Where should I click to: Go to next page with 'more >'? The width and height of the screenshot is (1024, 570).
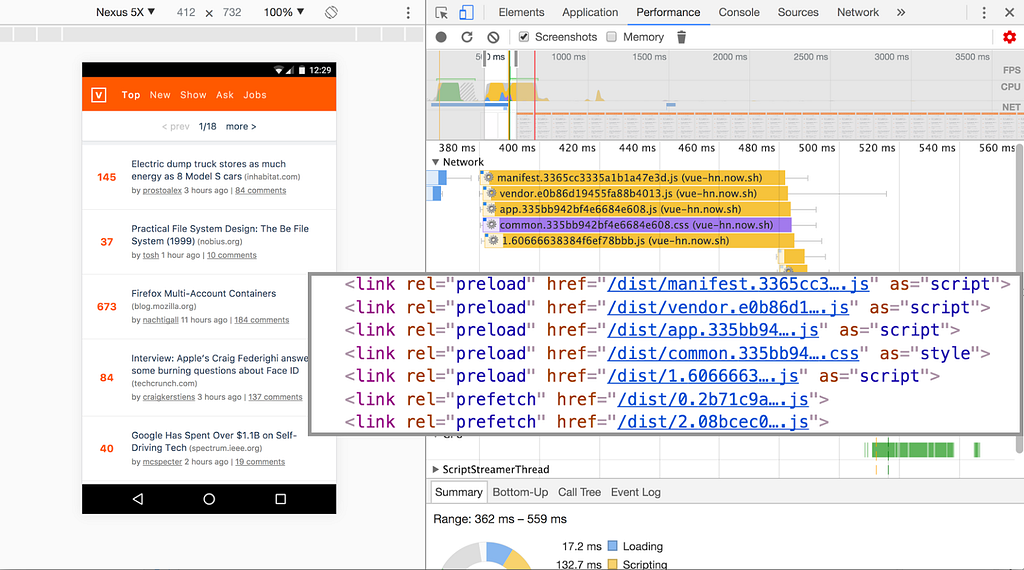[241, 127]
